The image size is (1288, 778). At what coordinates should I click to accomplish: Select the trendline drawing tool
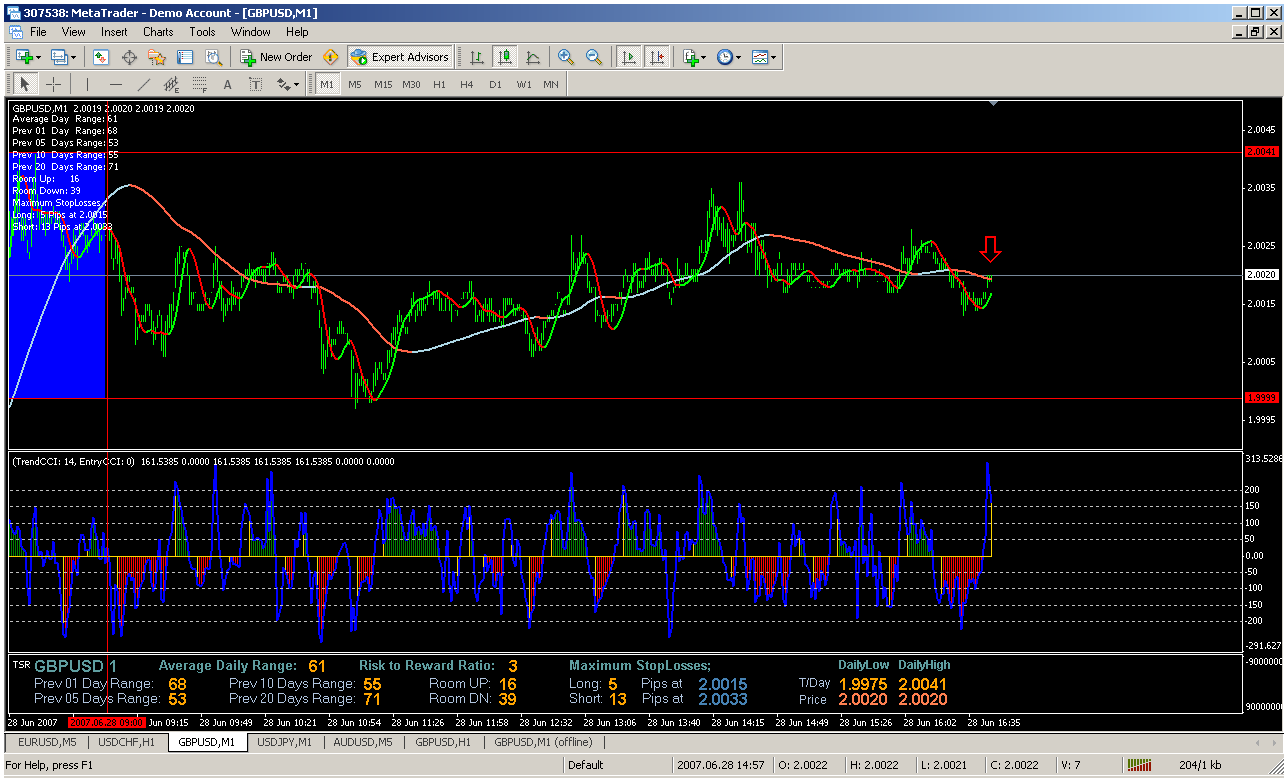144,85
